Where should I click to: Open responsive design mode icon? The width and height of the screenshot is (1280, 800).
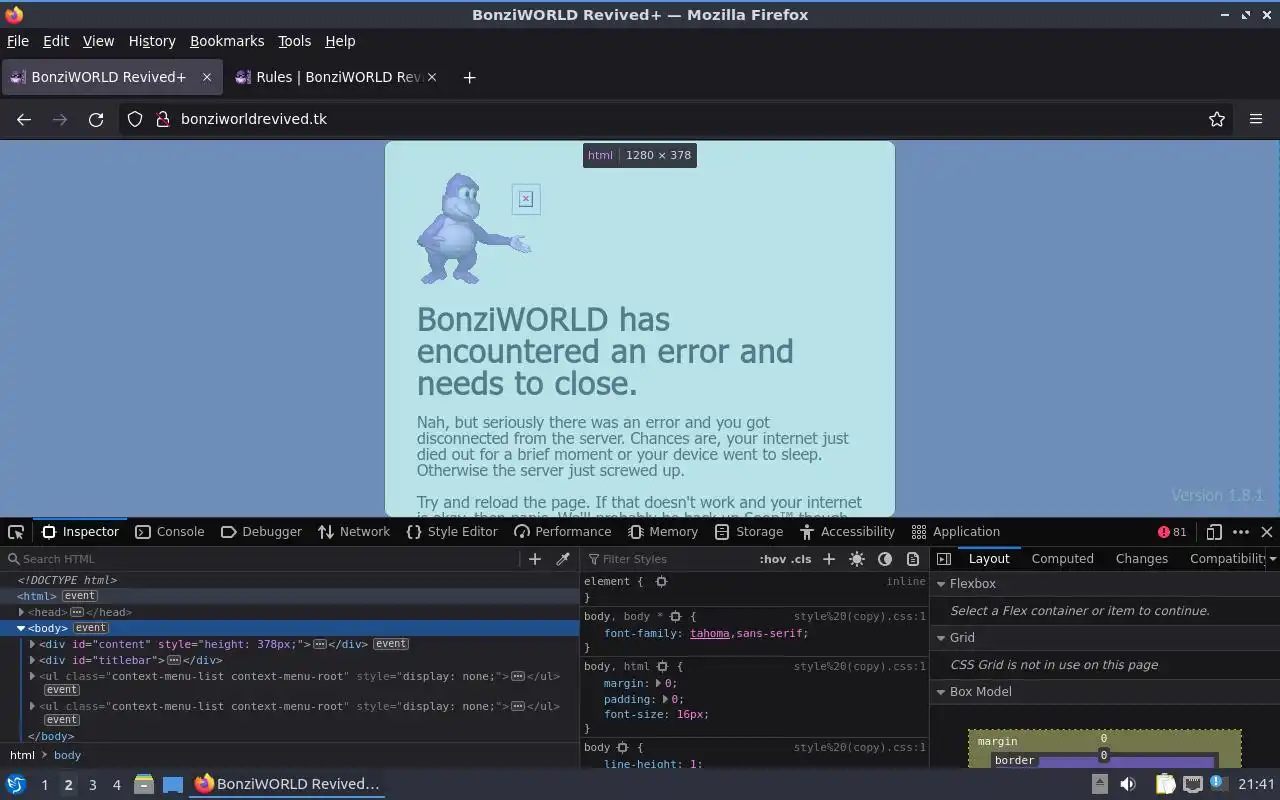click(x=1214, y=532)
